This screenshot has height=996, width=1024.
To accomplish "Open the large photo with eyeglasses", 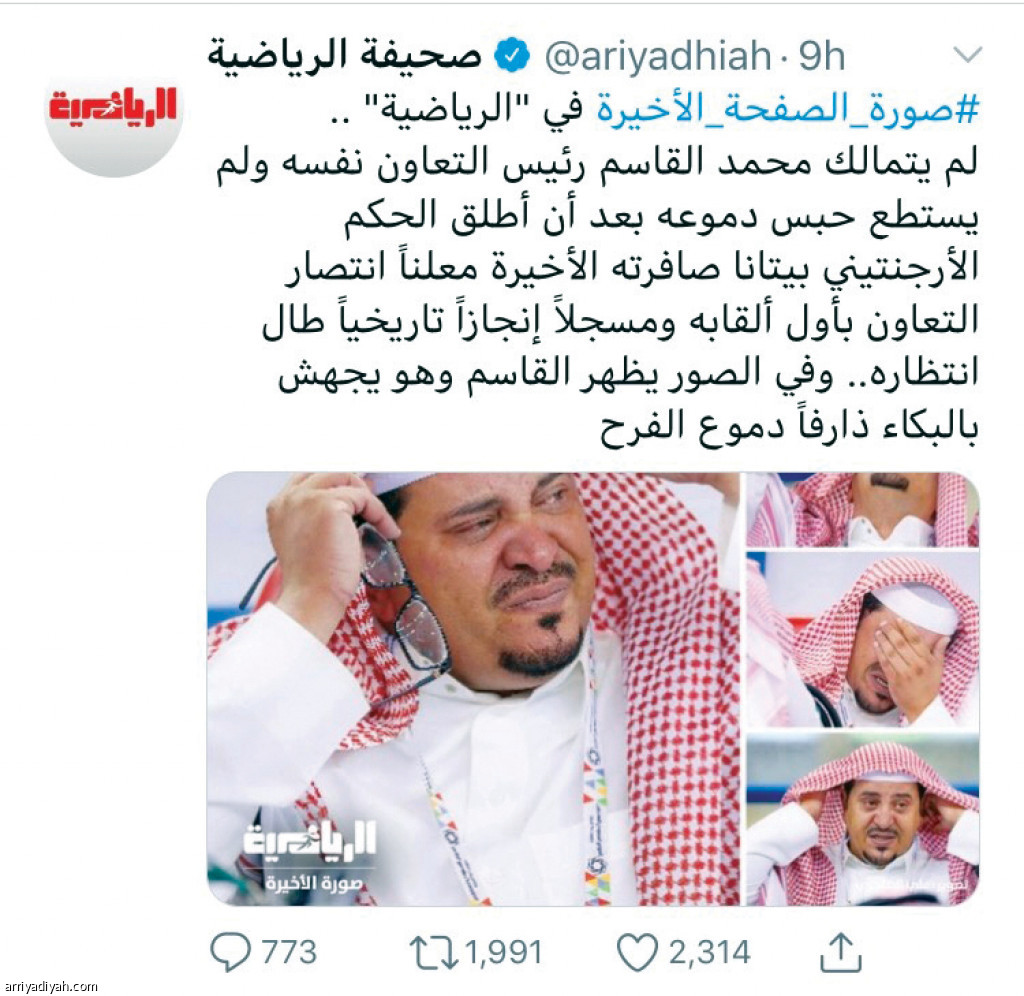I will click(473, 688).
